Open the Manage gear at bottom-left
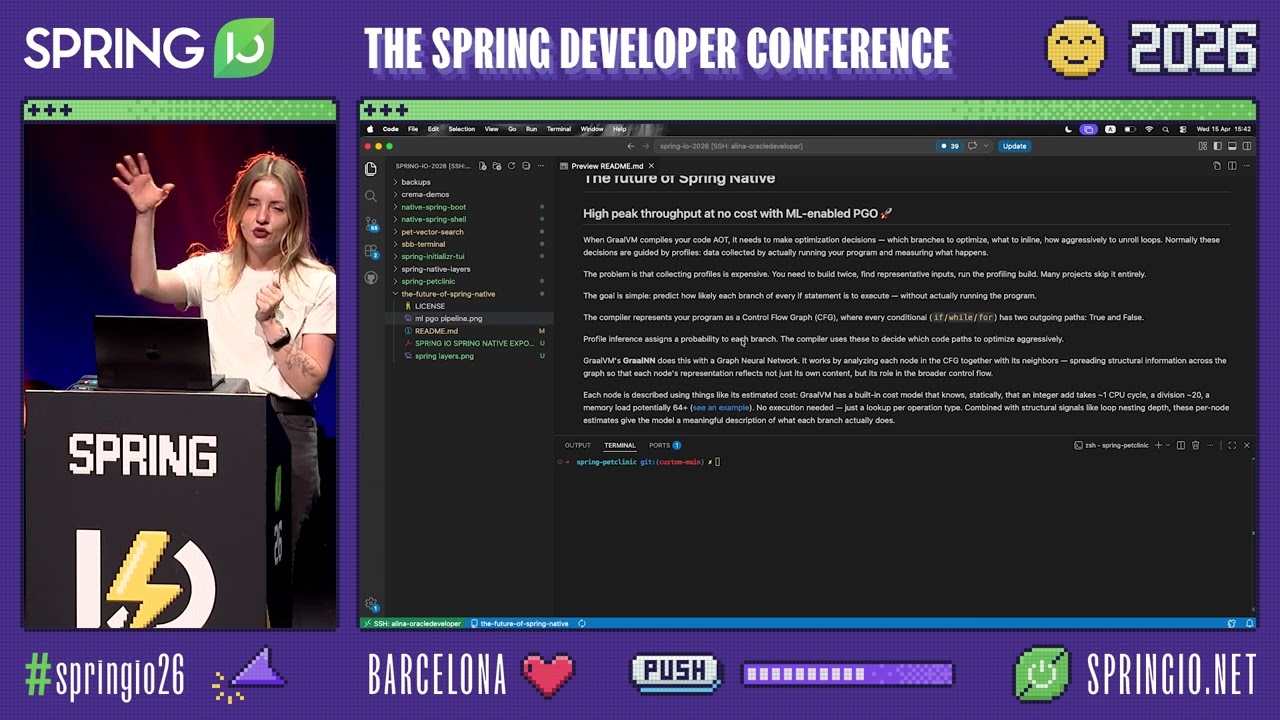 [371, 604]
